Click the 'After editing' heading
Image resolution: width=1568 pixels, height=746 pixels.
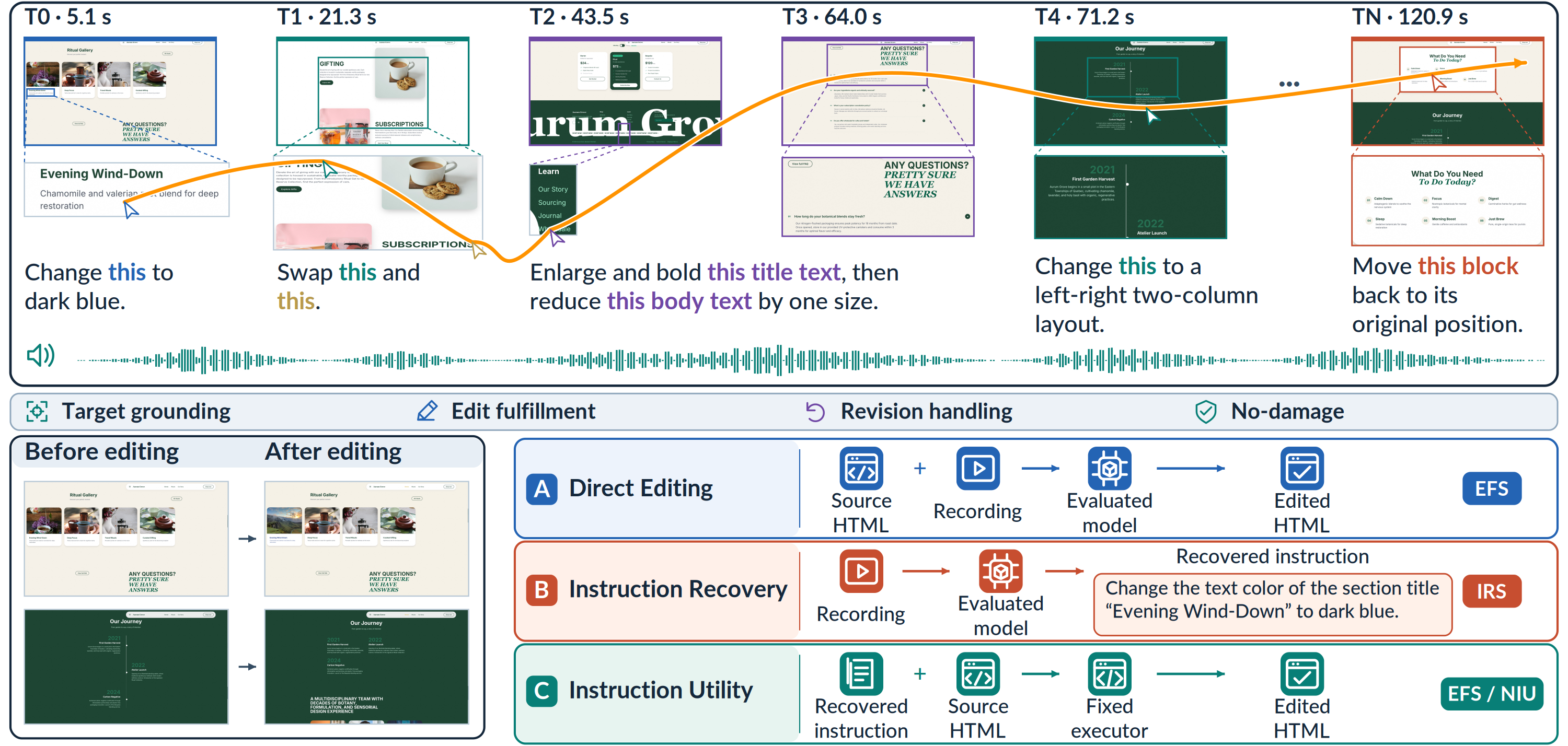pos(333,452)
